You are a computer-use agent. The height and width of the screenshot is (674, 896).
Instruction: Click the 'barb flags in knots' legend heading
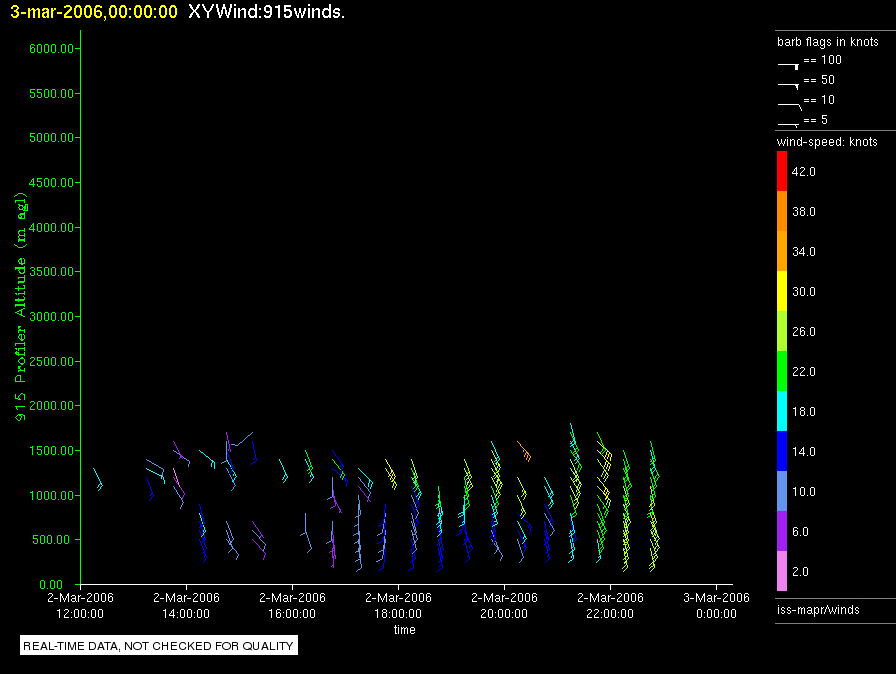pyautogui.click(x=828, y=42)
